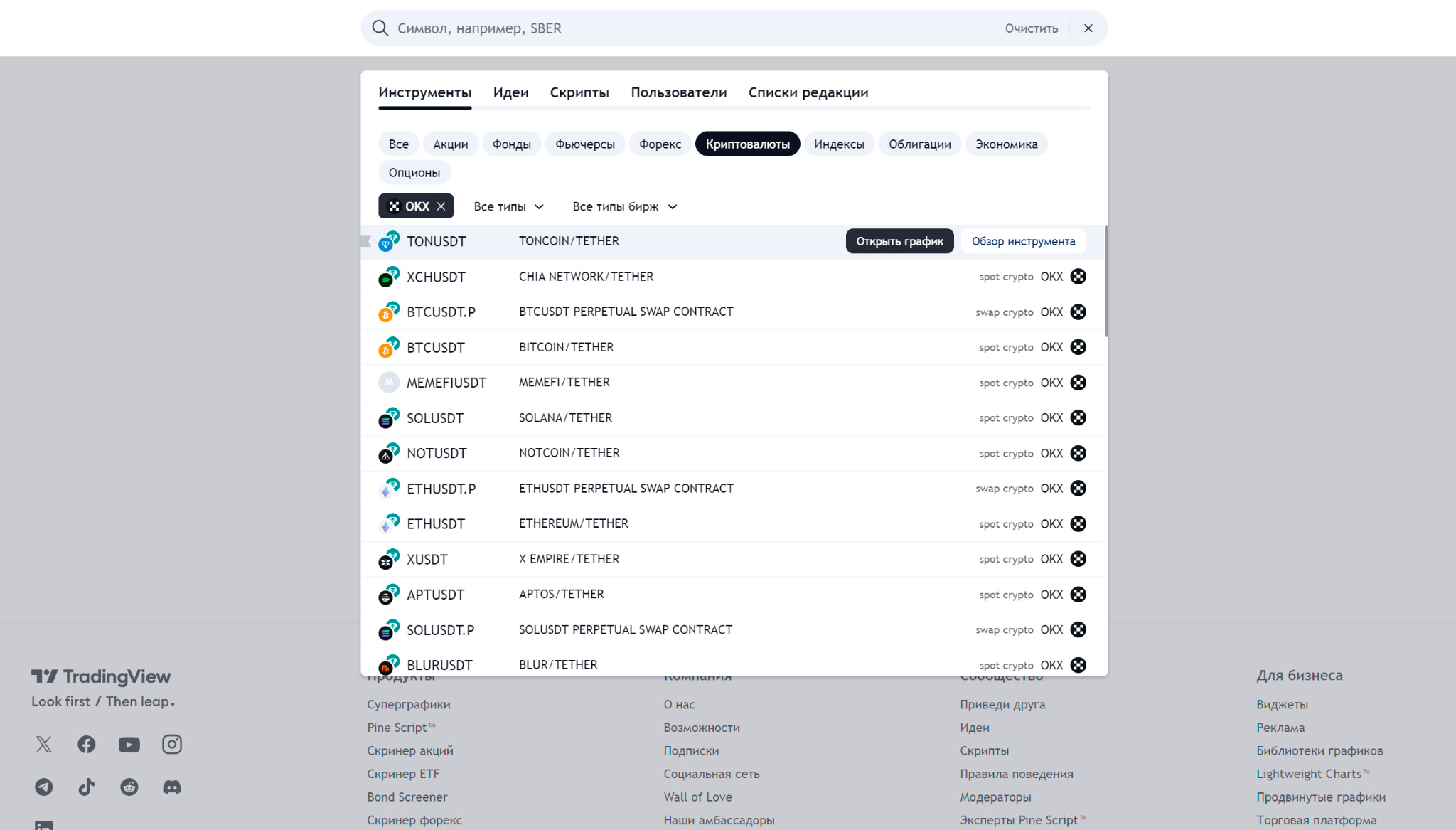The height and width of the screenshot is (830, 1456).
Task: Switch to the Скрипты tab
Action: (x=579, y=92)
